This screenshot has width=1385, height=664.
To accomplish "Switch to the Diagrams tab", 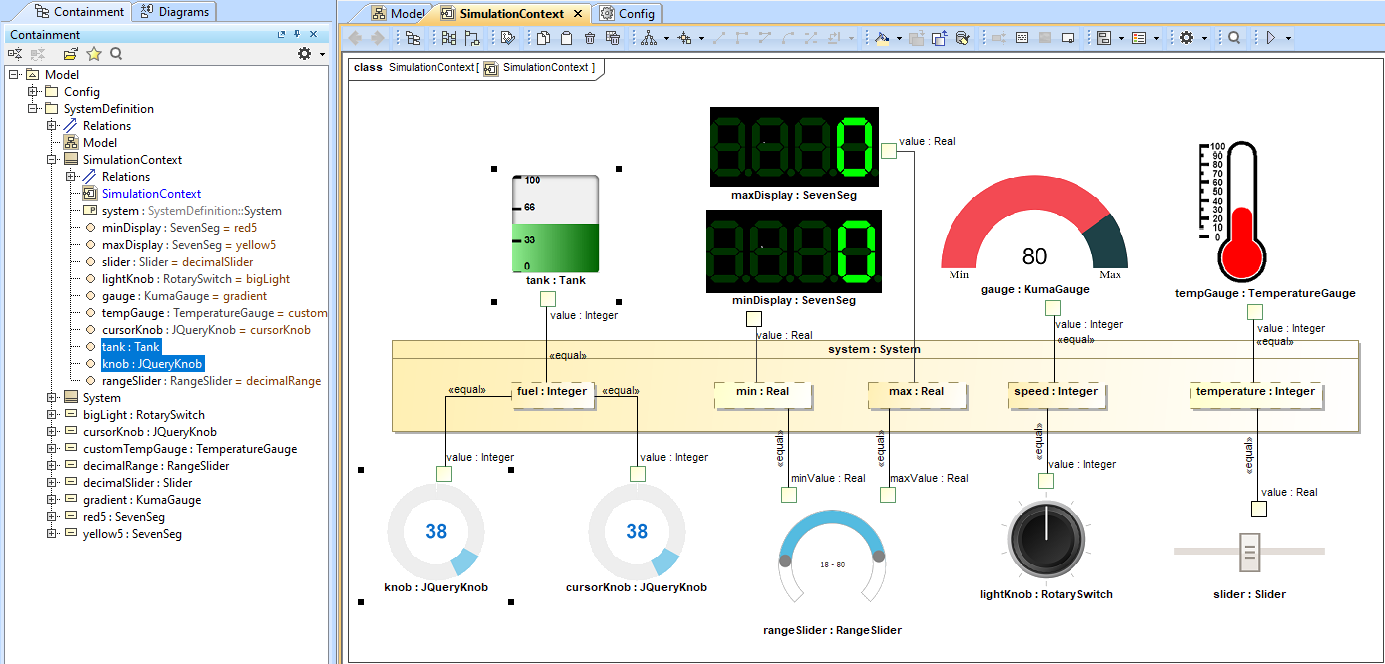I will tap(176, 12).
